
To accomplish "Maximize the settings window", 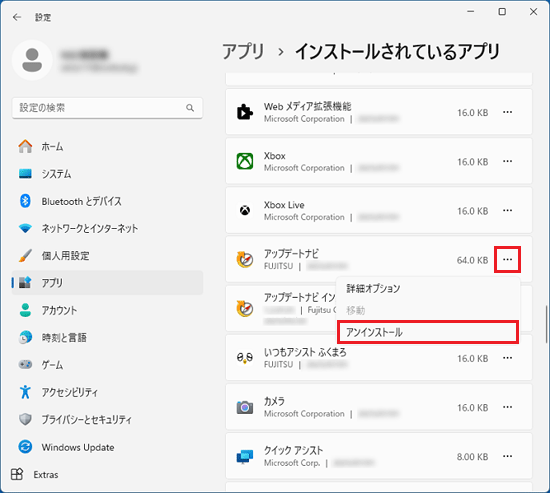I will [502, 12].
